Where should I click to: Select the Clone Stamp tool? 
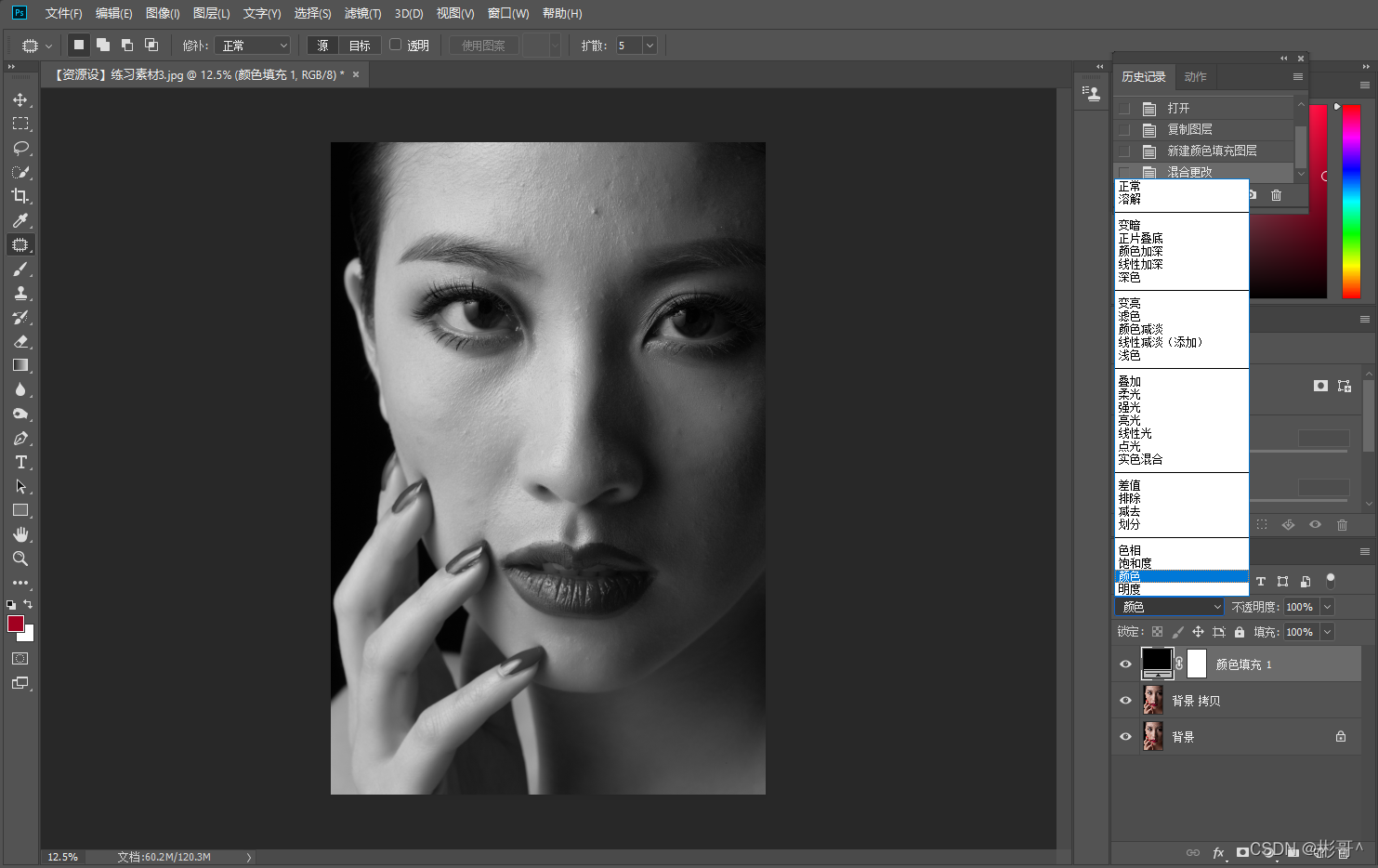pos(20,293)
